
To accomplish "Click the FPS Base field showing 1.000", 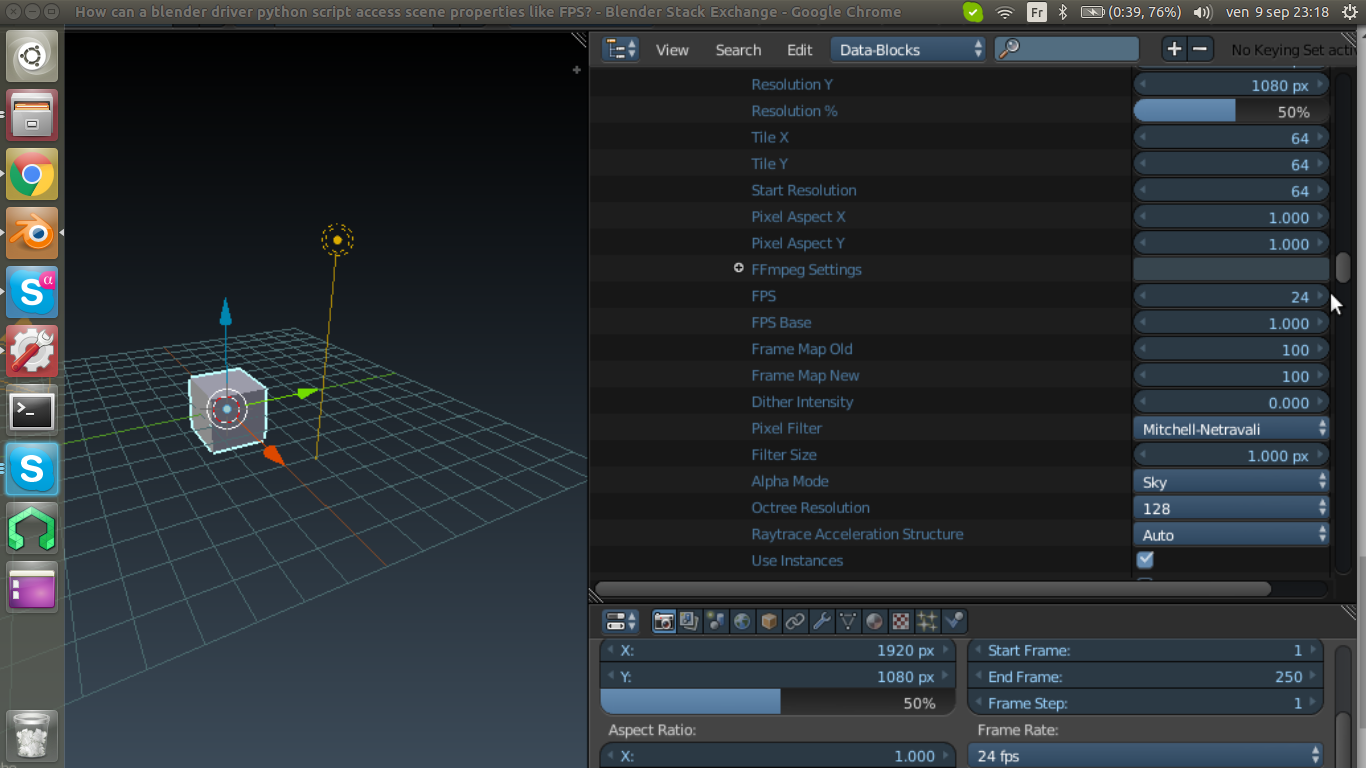I will click(1231, 323).
